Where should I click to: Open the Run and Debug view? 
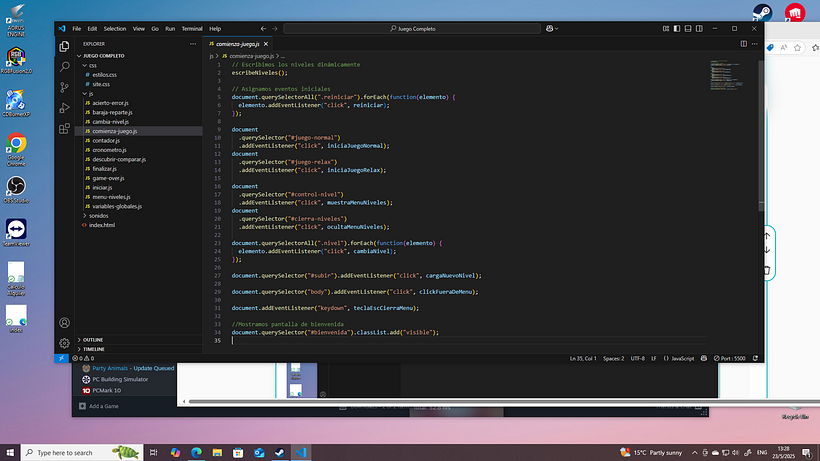point(64,108)
